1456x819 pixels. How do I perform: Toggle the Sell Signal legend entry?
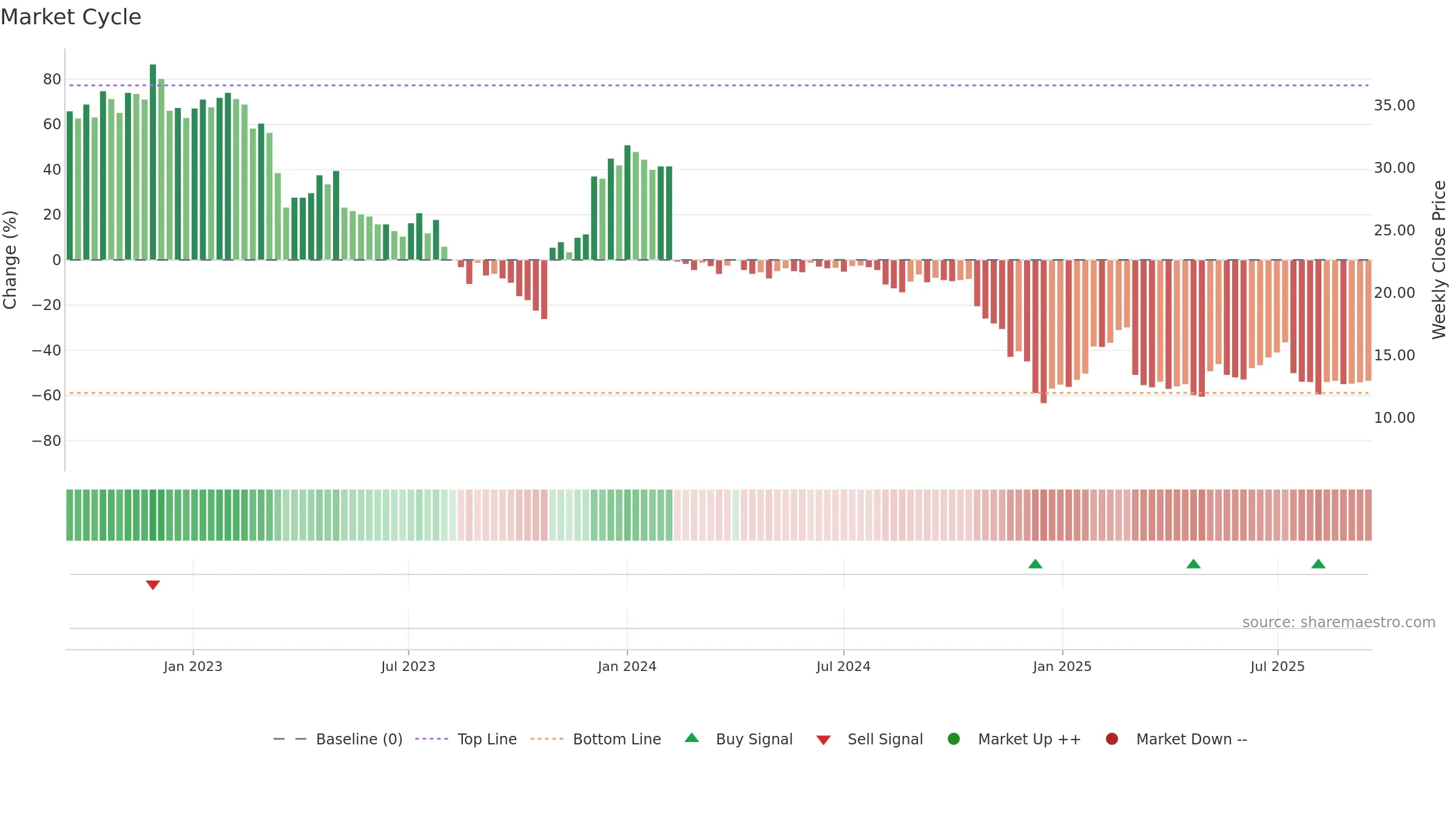click(870, 739)
